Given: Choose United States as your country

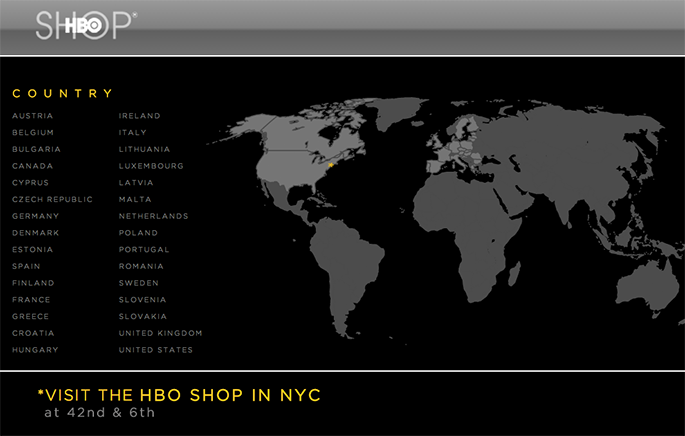Looking at the screenshot, I should point(155,350).
